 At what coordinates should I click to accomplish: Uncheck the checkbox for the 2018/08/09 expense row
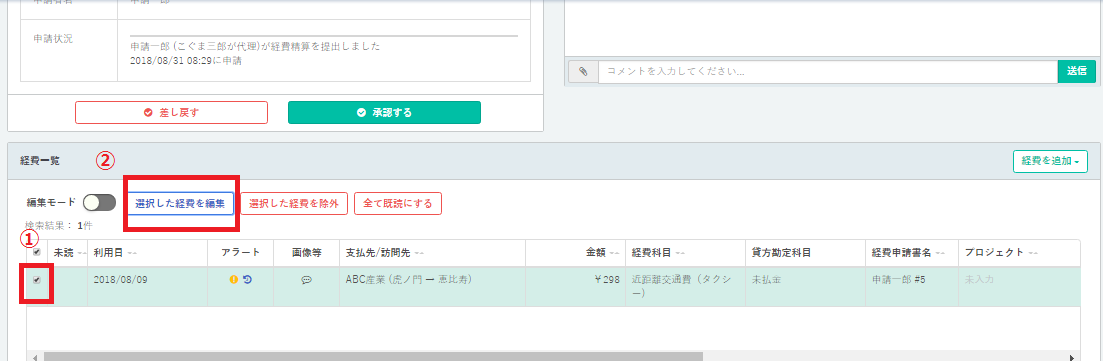(37, 279)
